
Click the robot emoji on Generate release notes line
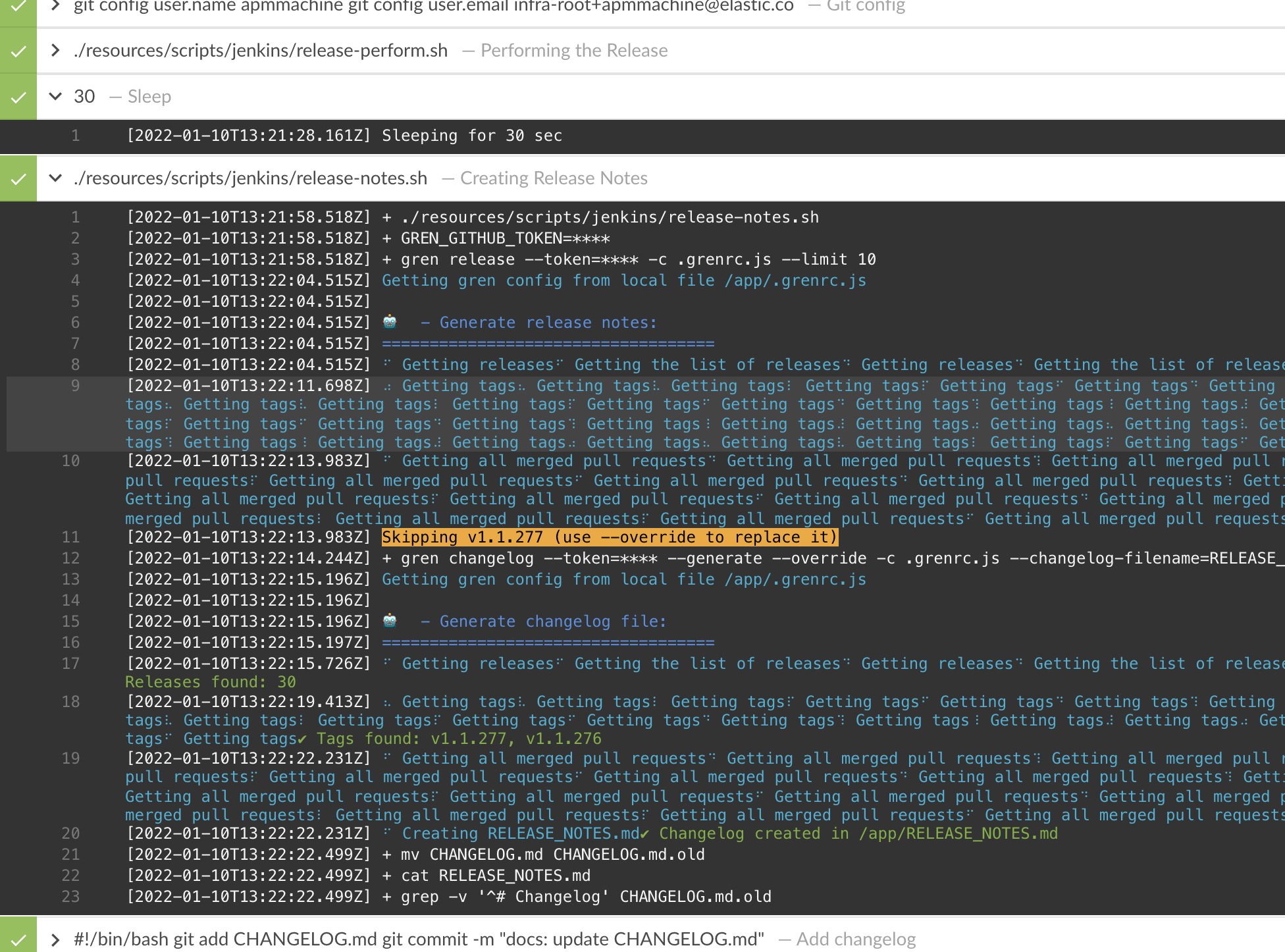[390, 322]
